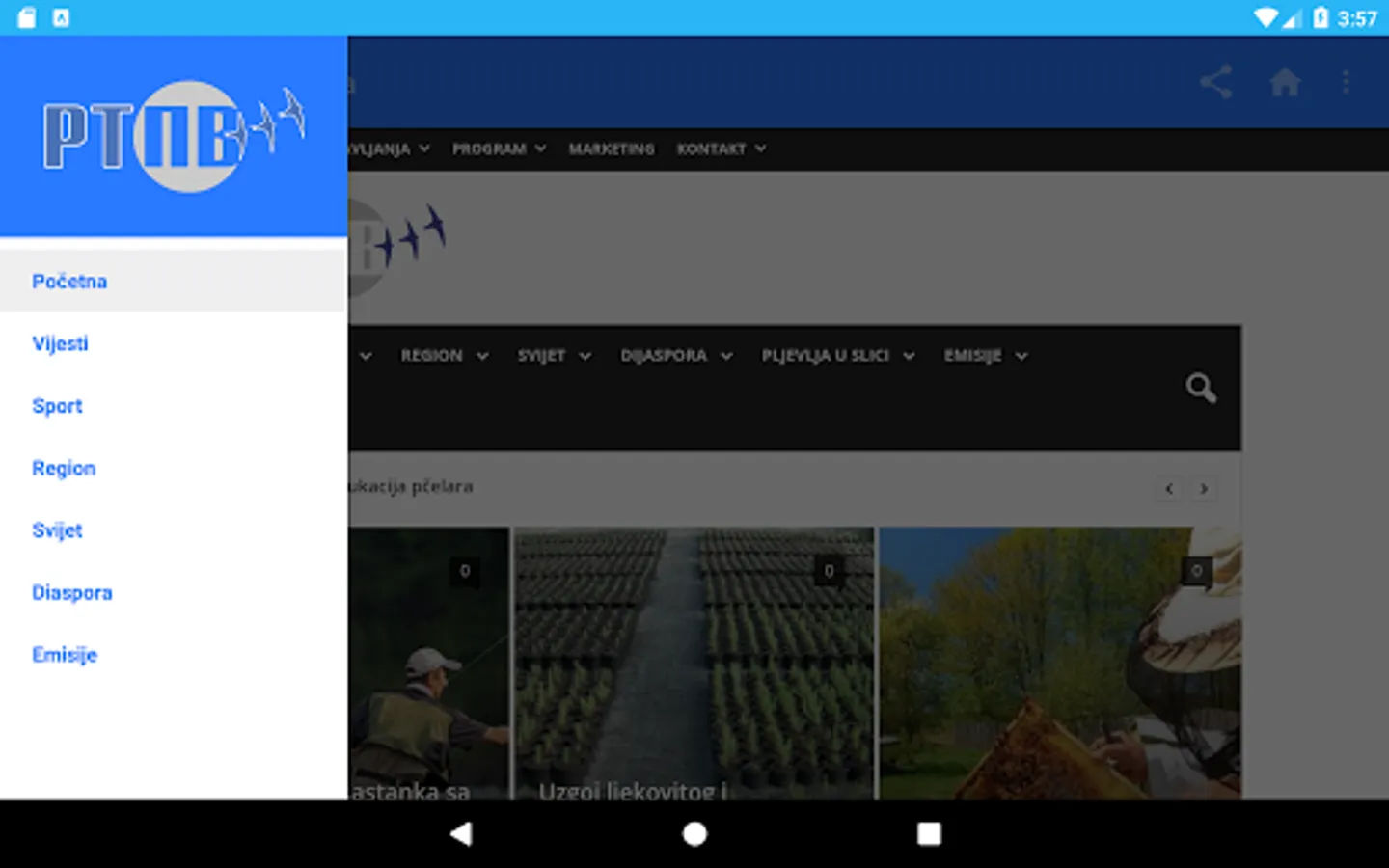Tap the share icon in app bar
1389x868 pixels.
(x=1216, y=82)
